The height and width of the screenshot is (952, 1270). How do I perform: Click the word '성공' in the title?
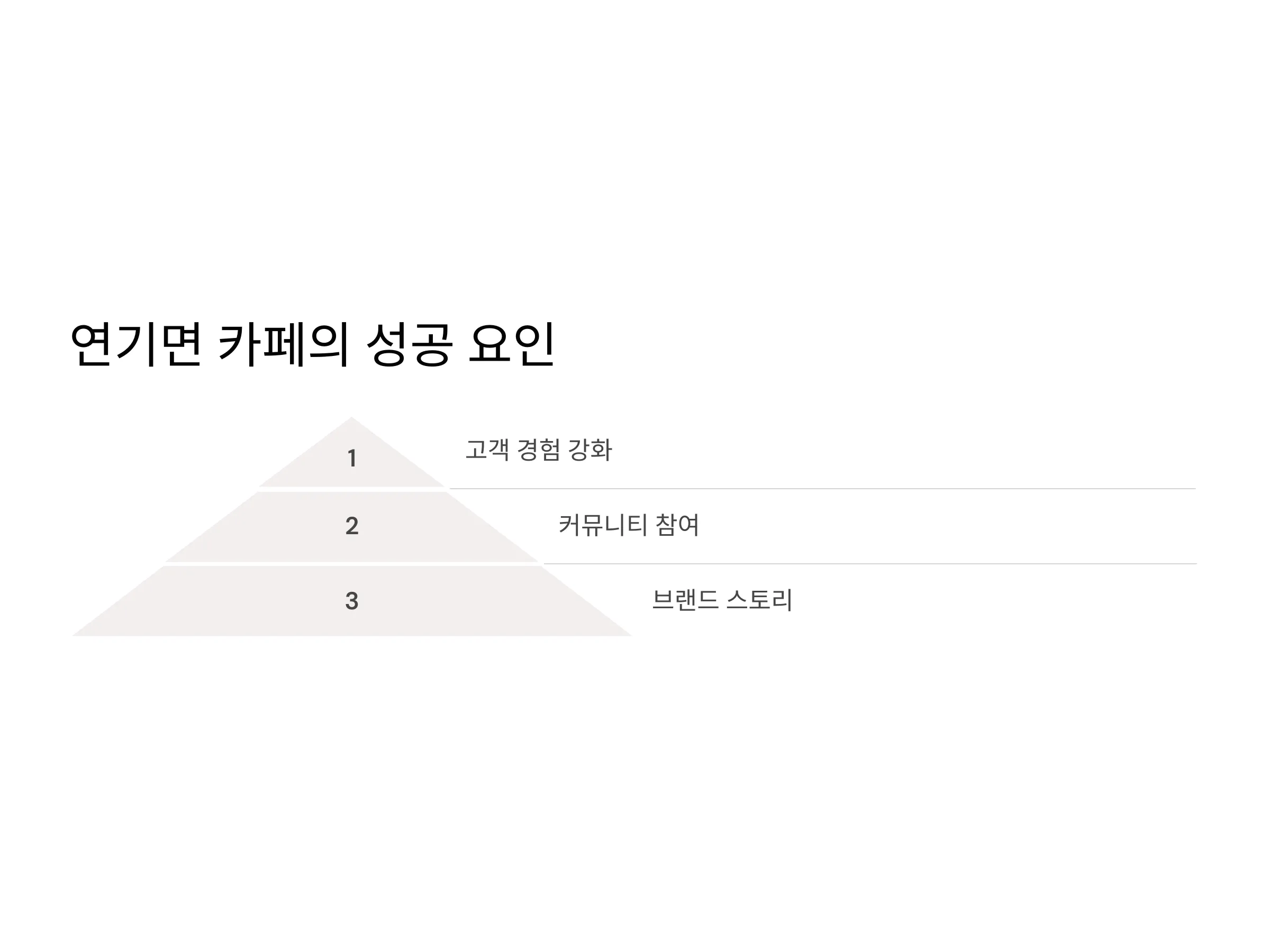click(x=410, y=344)
